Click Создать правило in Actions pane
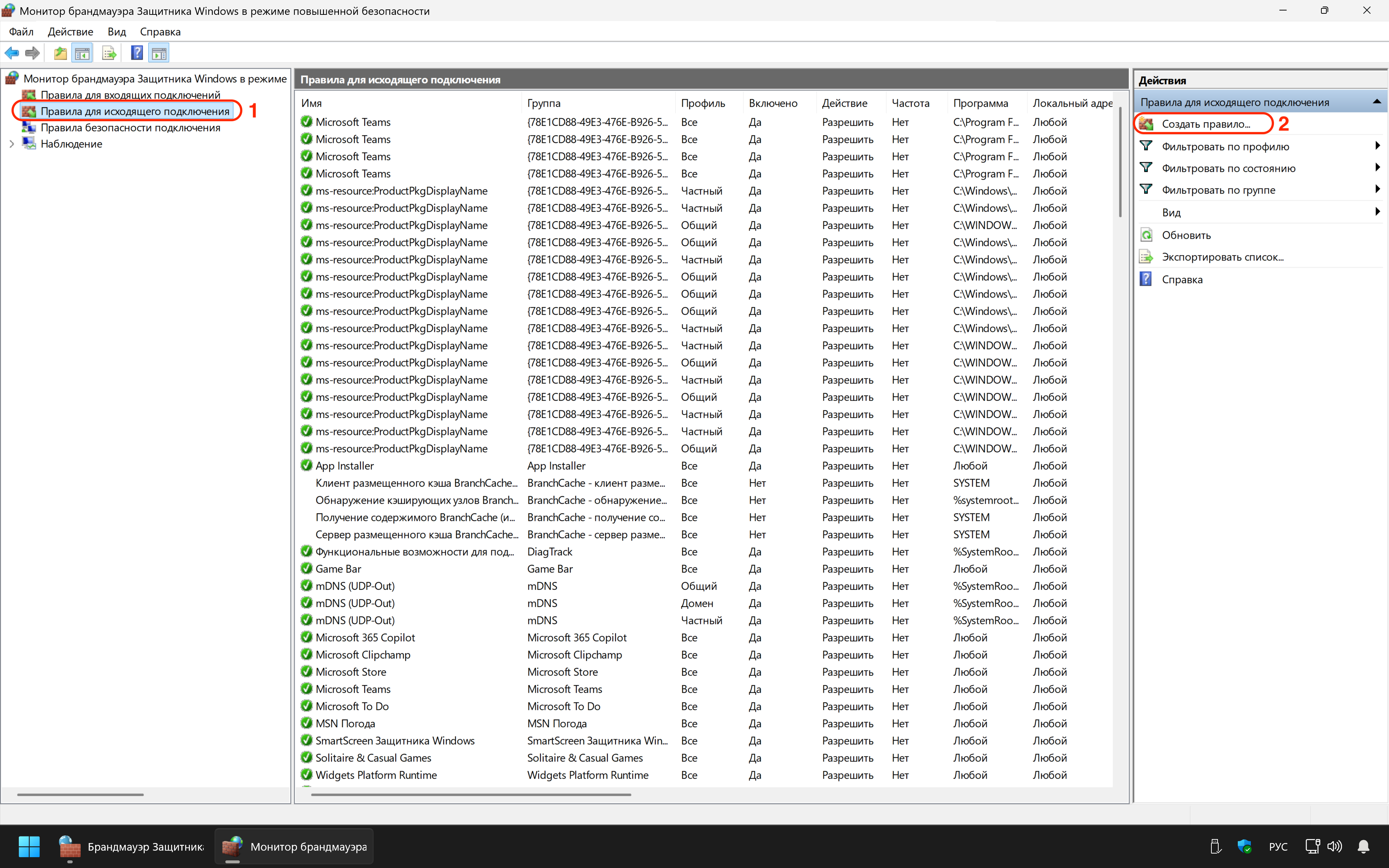The height and width of the screenshot is (868, 1389). [x=1205, y=124]
